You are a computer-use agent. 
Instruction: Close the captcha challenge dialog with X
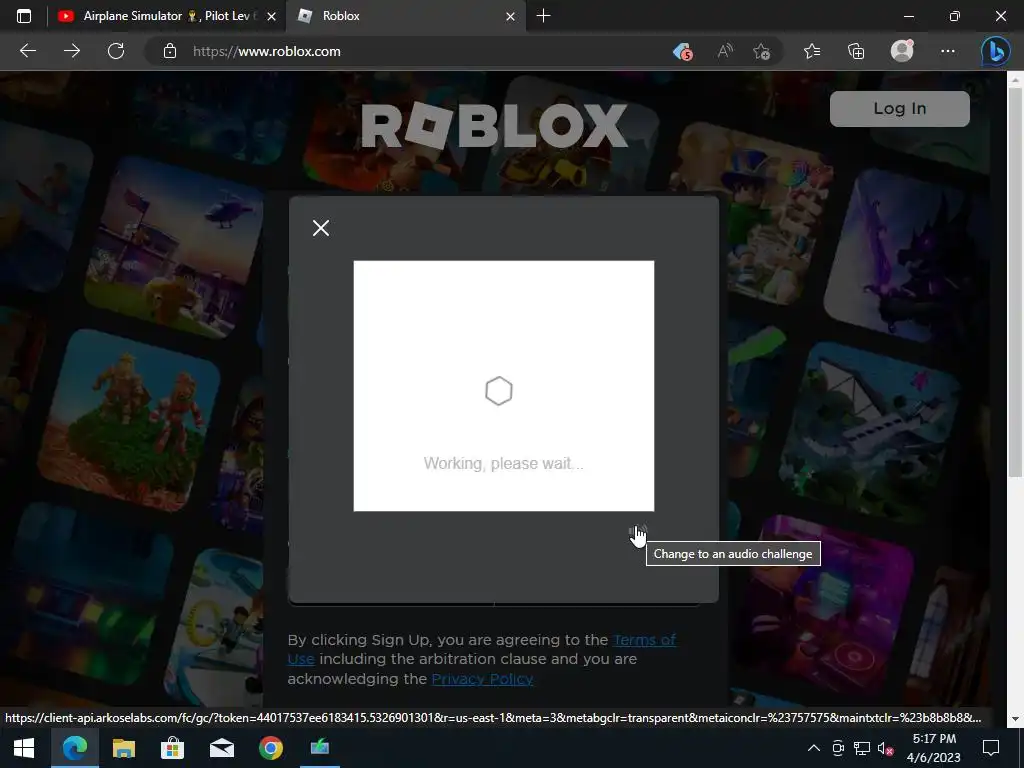[321, 228]
